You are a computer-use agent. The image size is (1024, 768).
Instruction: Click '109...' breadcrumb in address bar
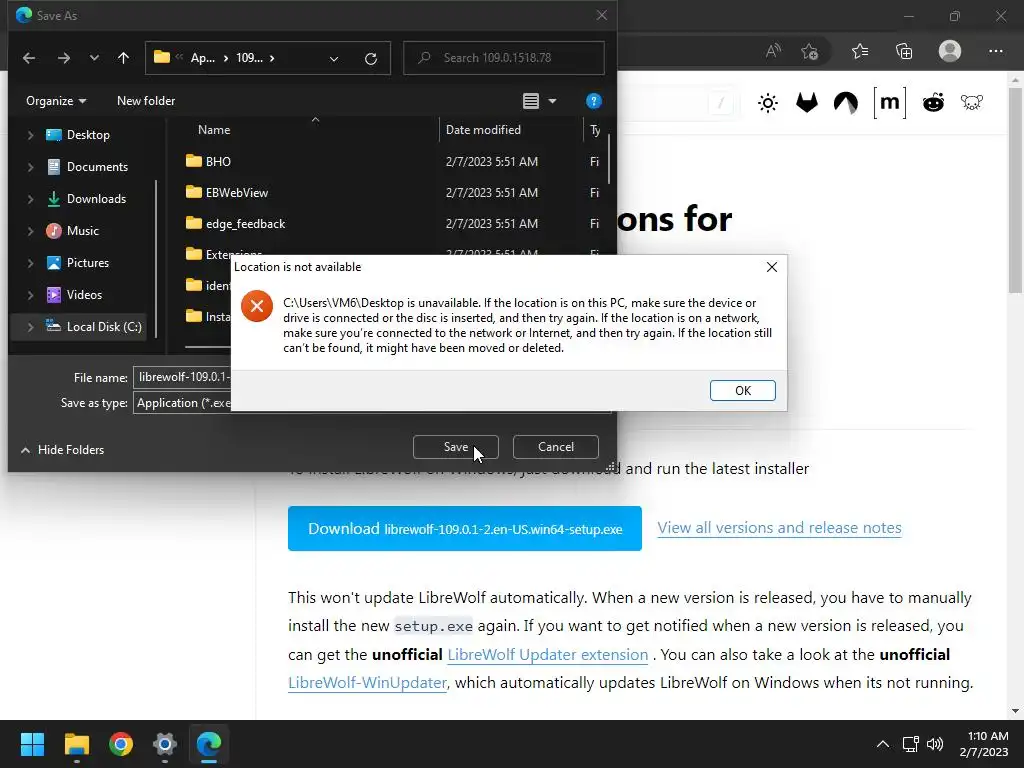pyautogui.click(x=249, y=58)
